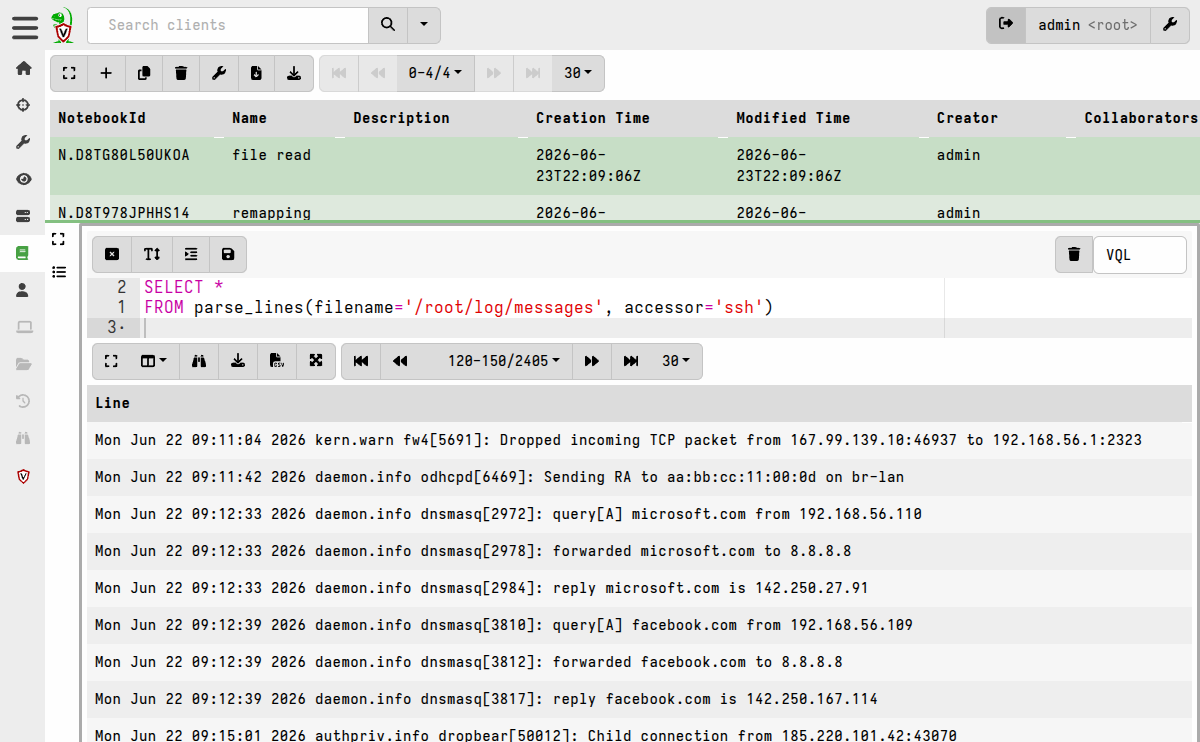Open history icon in sidebar

pyautogui.click(x=23, y=401)
